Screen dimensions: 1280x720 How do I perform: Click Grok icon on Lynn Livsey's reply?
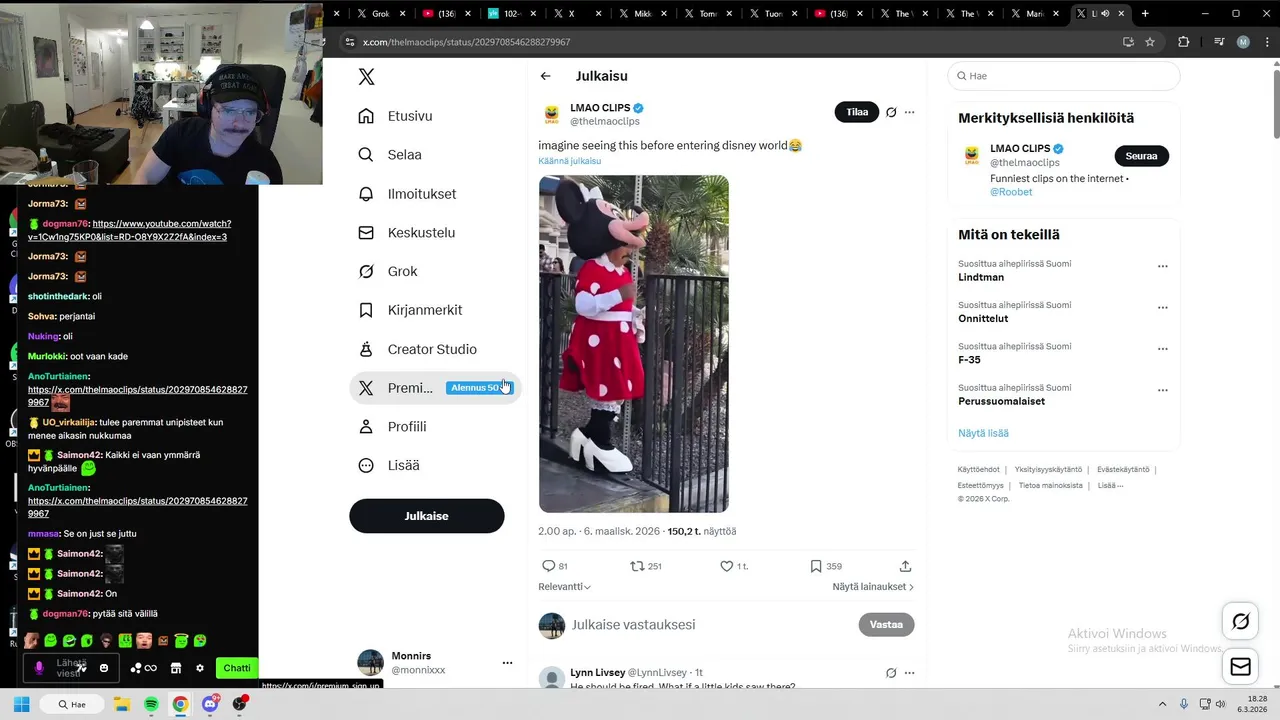pos(891,673)
